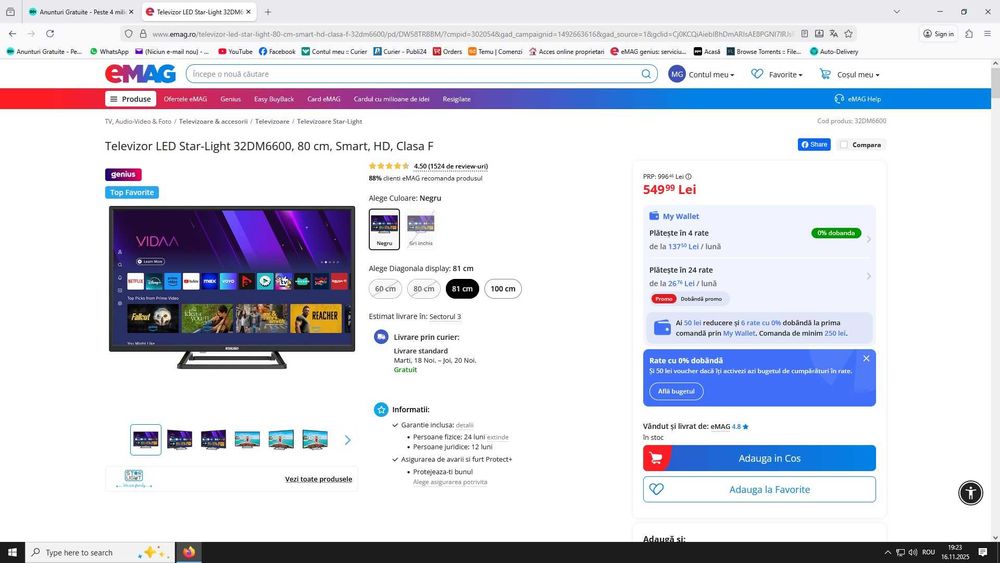Open a new browser tab
Viewport: 1000px width, 563px height.
(x=268, y=11)
